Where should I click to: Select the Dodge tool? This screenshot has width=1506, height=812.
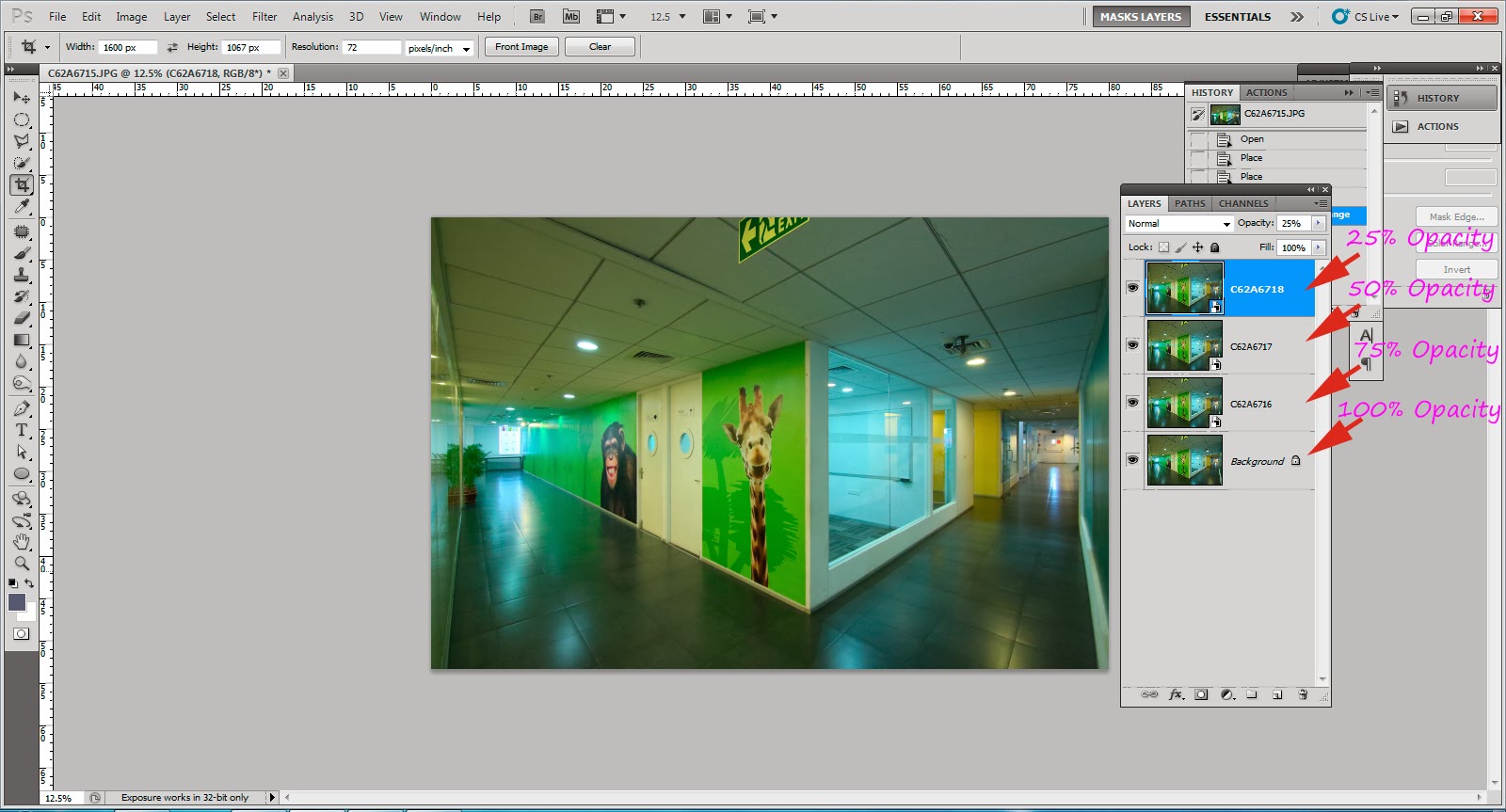pyautogui.click(x=22, y=383)
